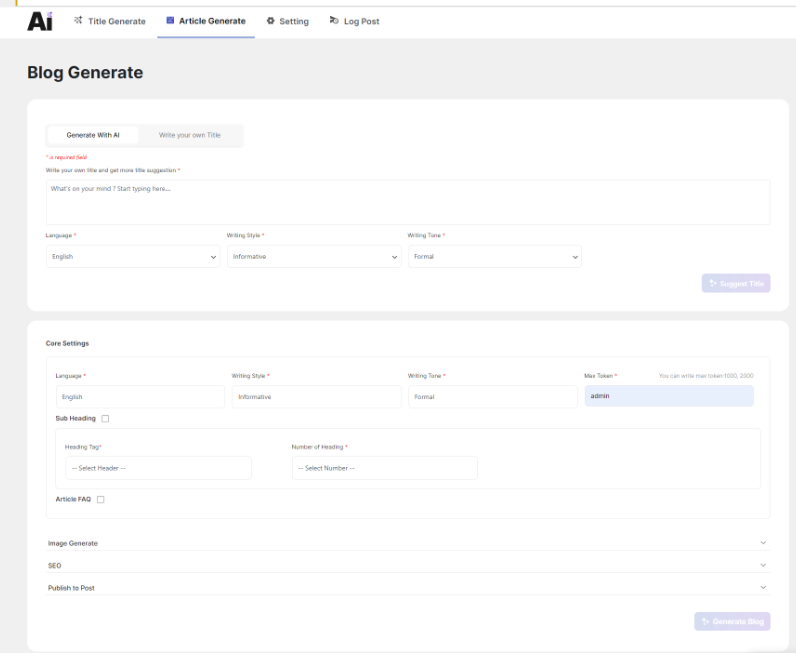Image resolution: width=796 pixels, height=653 pixels.
Task: Toggle the Sub Heading checkbox
Action: [105, 418]
